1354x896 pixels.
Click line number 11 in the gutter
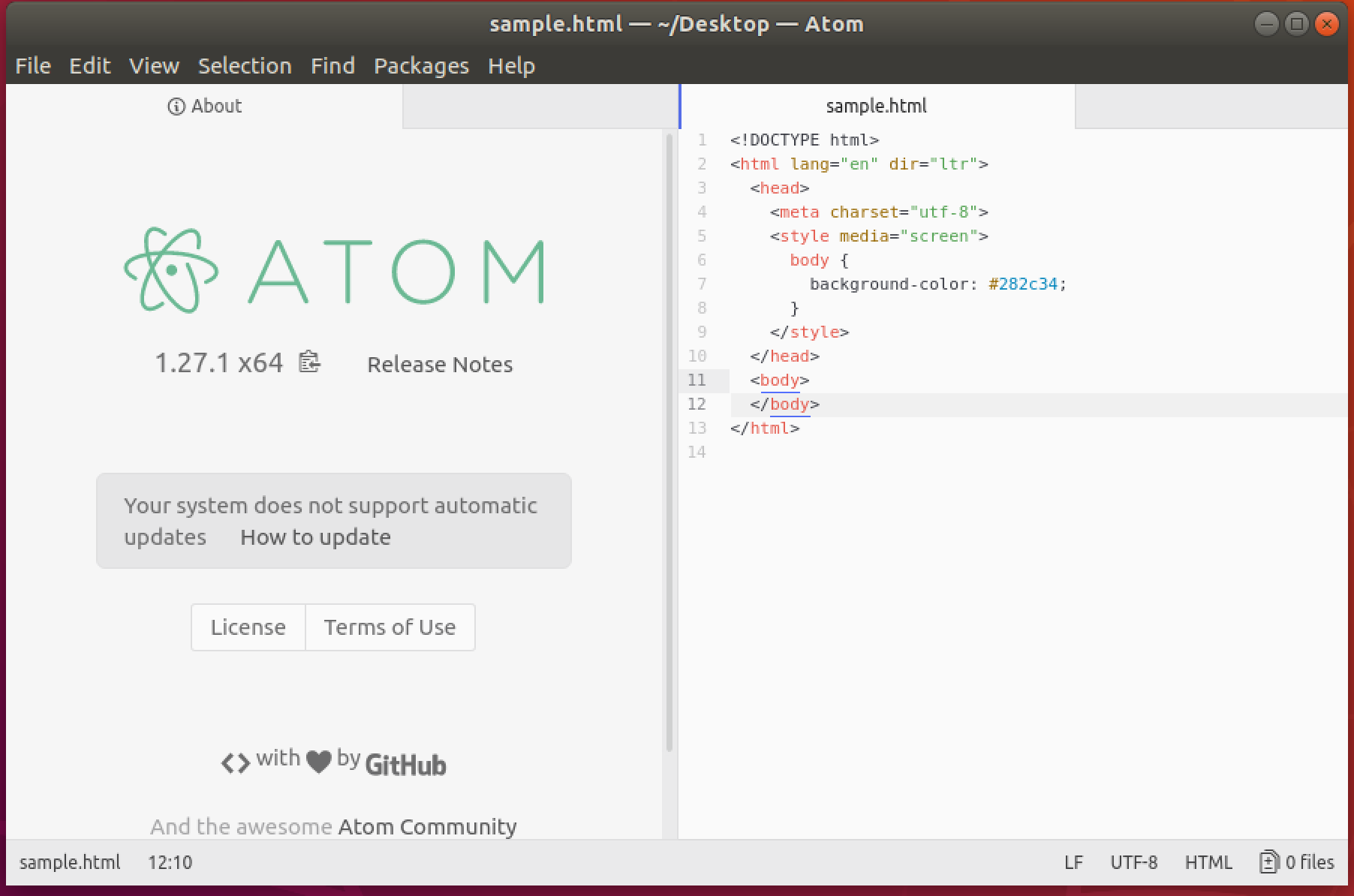(x=697, y=380)
